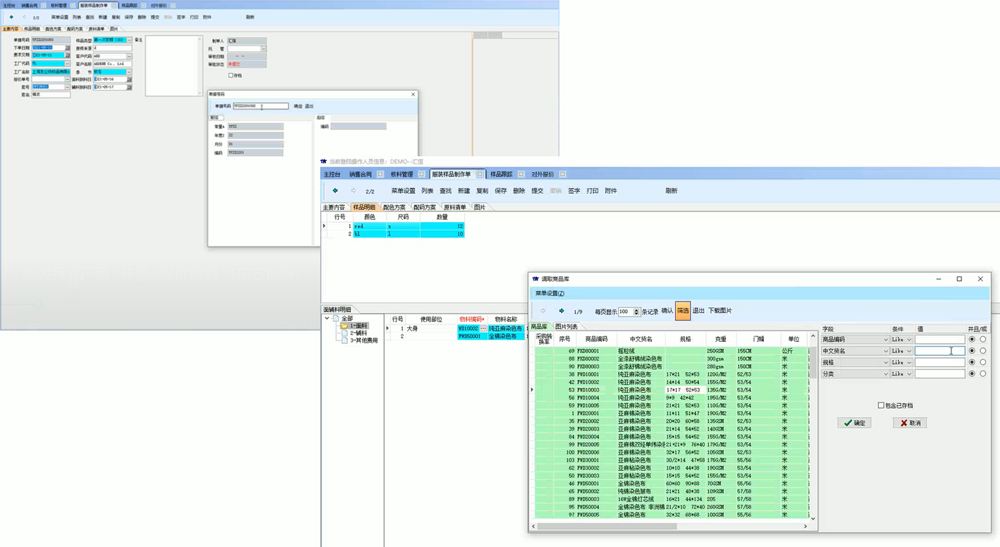This screenshot has height=547, width=1000.
Task: Click the 取消 button with red X
Action: [910, 423]
